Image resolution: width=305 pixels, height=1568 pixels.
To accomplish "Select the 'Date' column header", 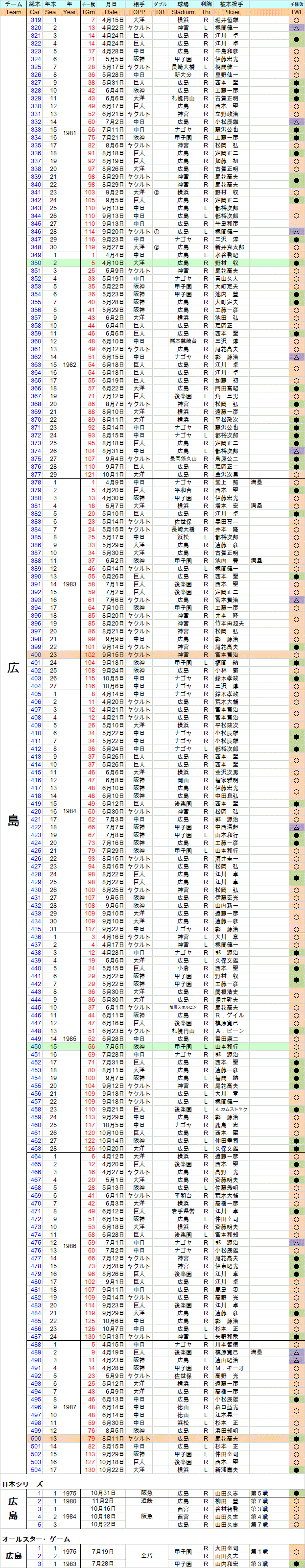I will [111, 12].
